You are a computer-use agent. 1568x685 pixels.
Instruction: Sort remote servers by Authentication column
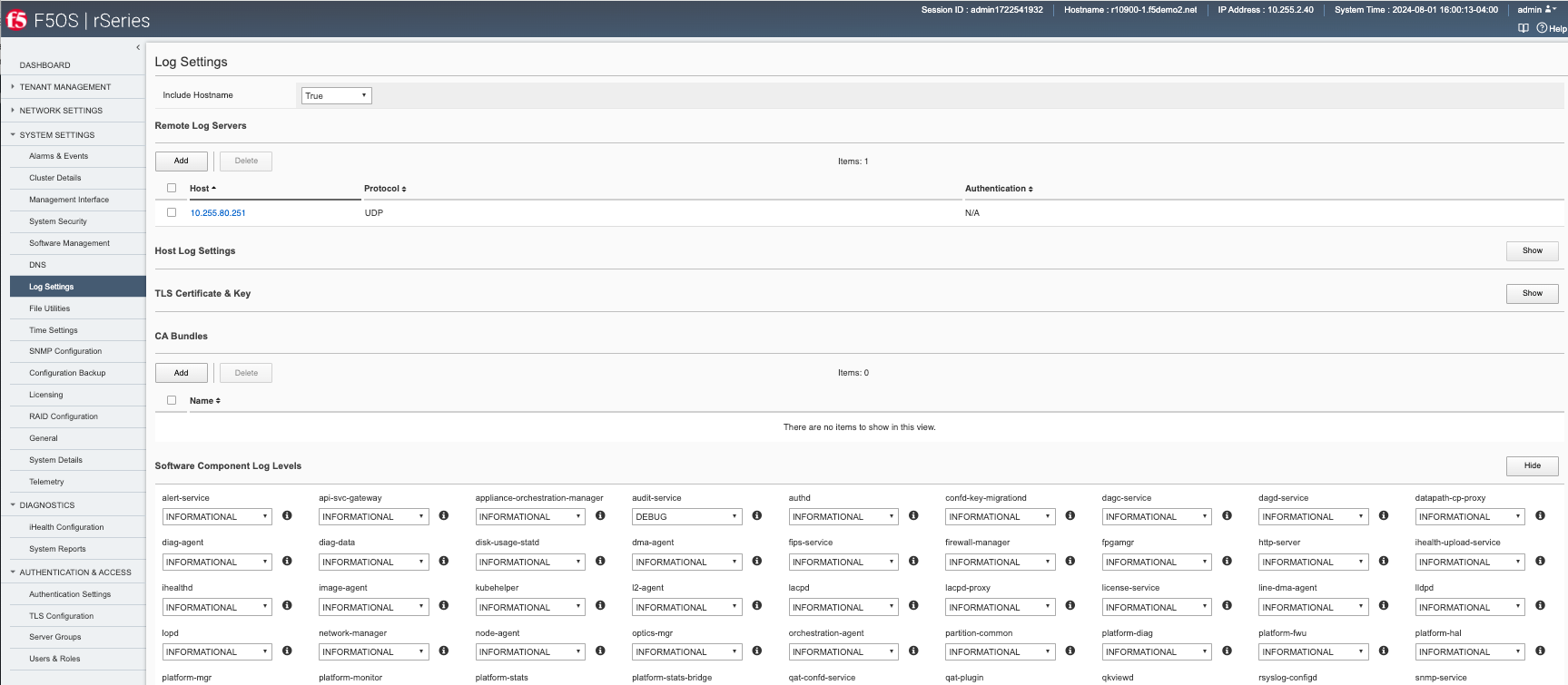click(x=999, y=189)
